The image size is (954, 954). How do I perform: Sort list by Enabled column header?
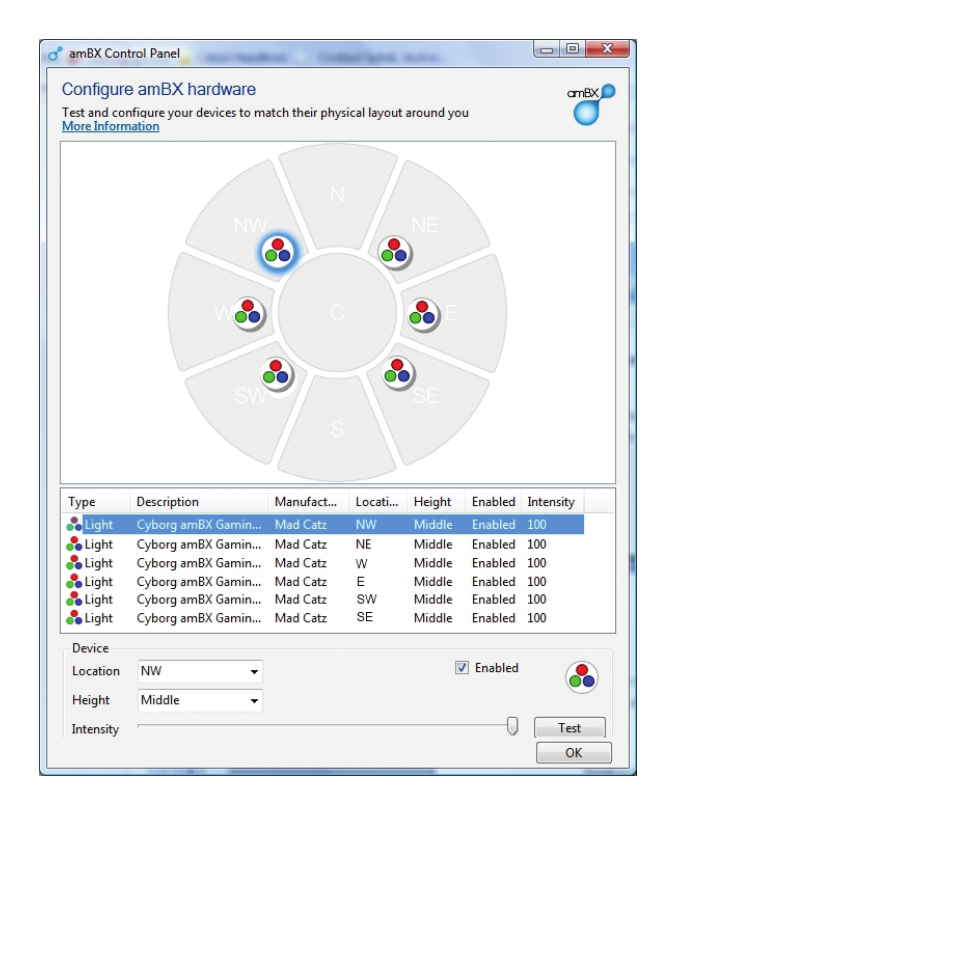click(493, 502)
